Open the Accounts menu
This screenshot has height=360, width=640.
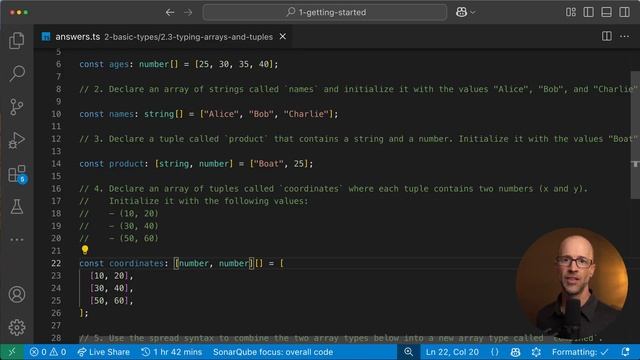pos(17,294)
